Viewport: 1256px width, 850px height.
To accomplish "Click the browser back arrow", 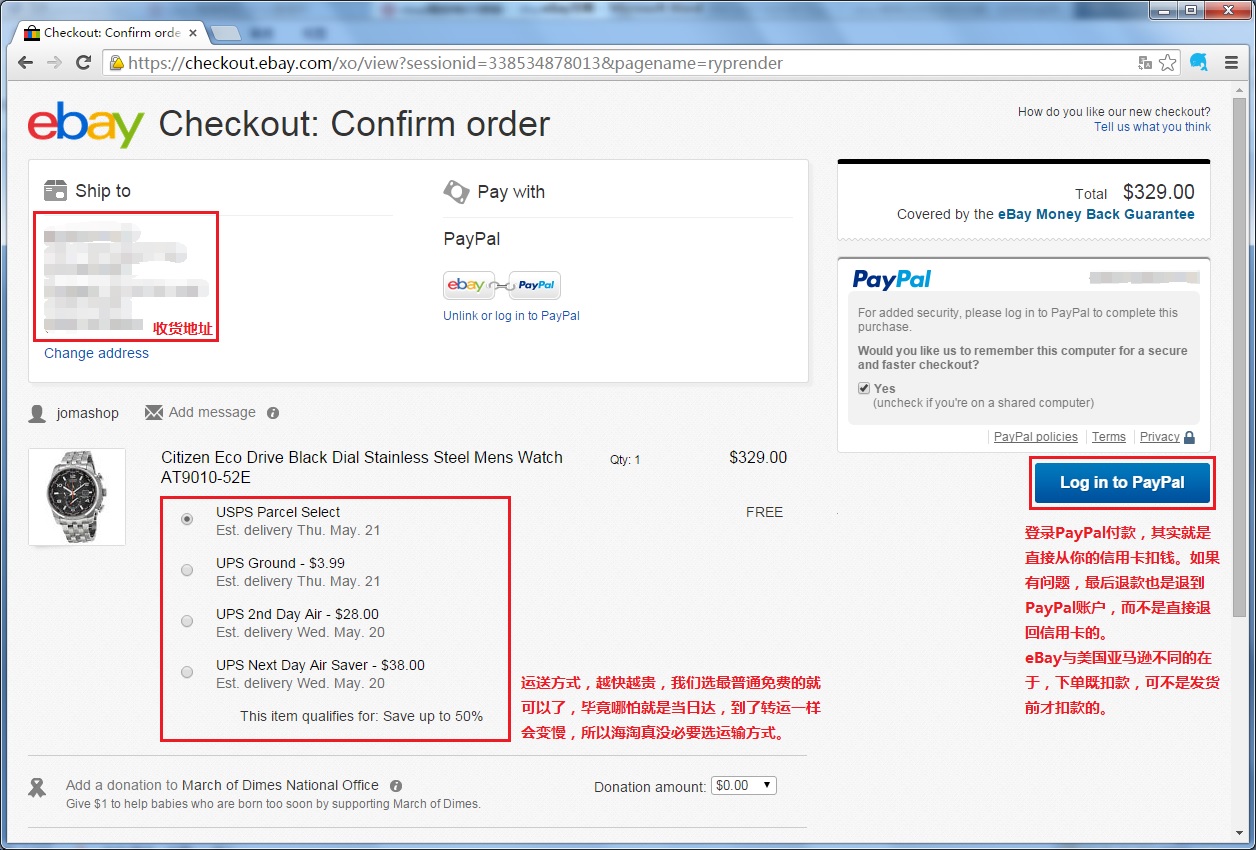I will (x=26, y=63).
